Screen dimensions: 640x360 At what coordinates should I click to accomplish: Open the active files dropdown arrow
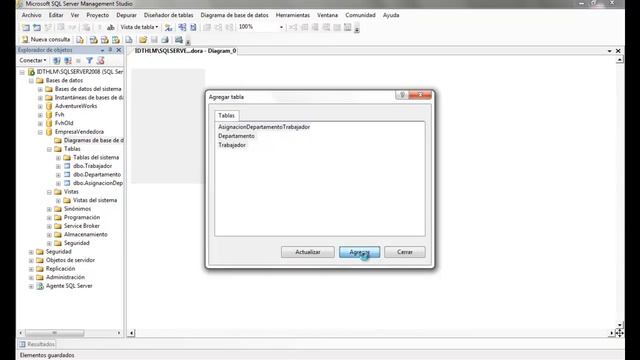tap(609, 51)
